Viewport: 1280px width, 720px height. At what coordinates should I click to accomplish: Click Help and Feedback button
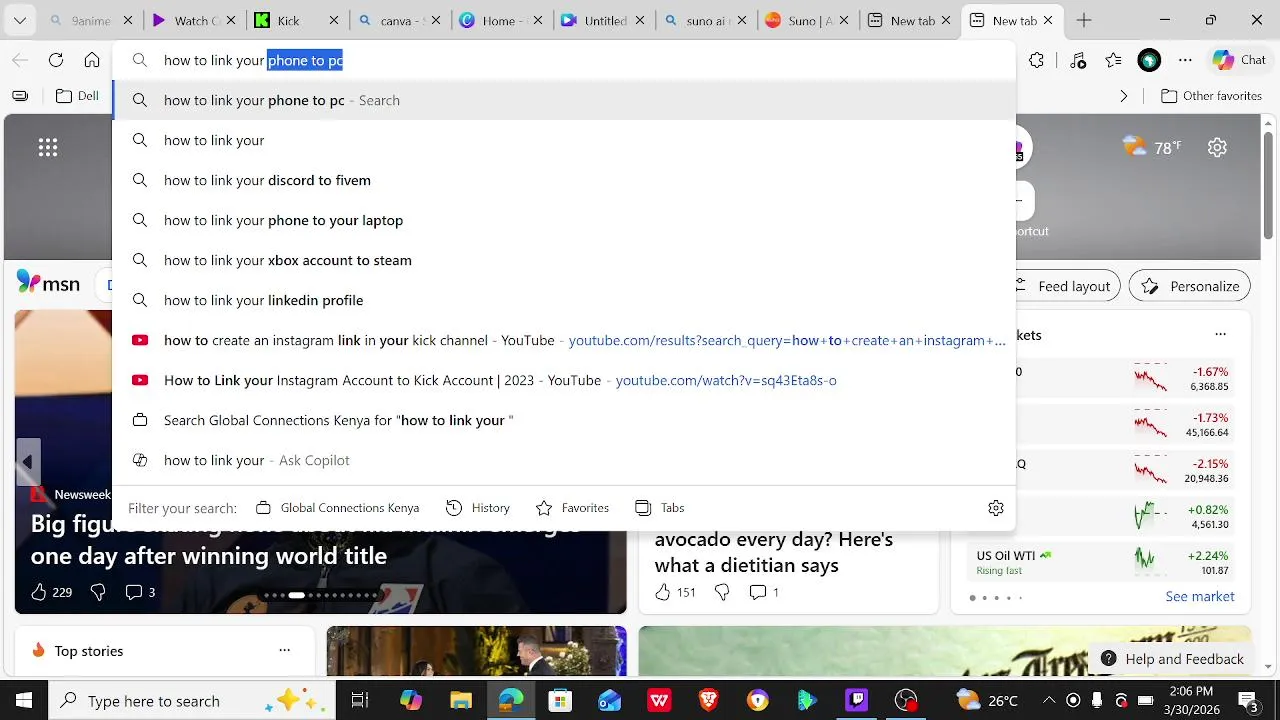coord(1172,659)
